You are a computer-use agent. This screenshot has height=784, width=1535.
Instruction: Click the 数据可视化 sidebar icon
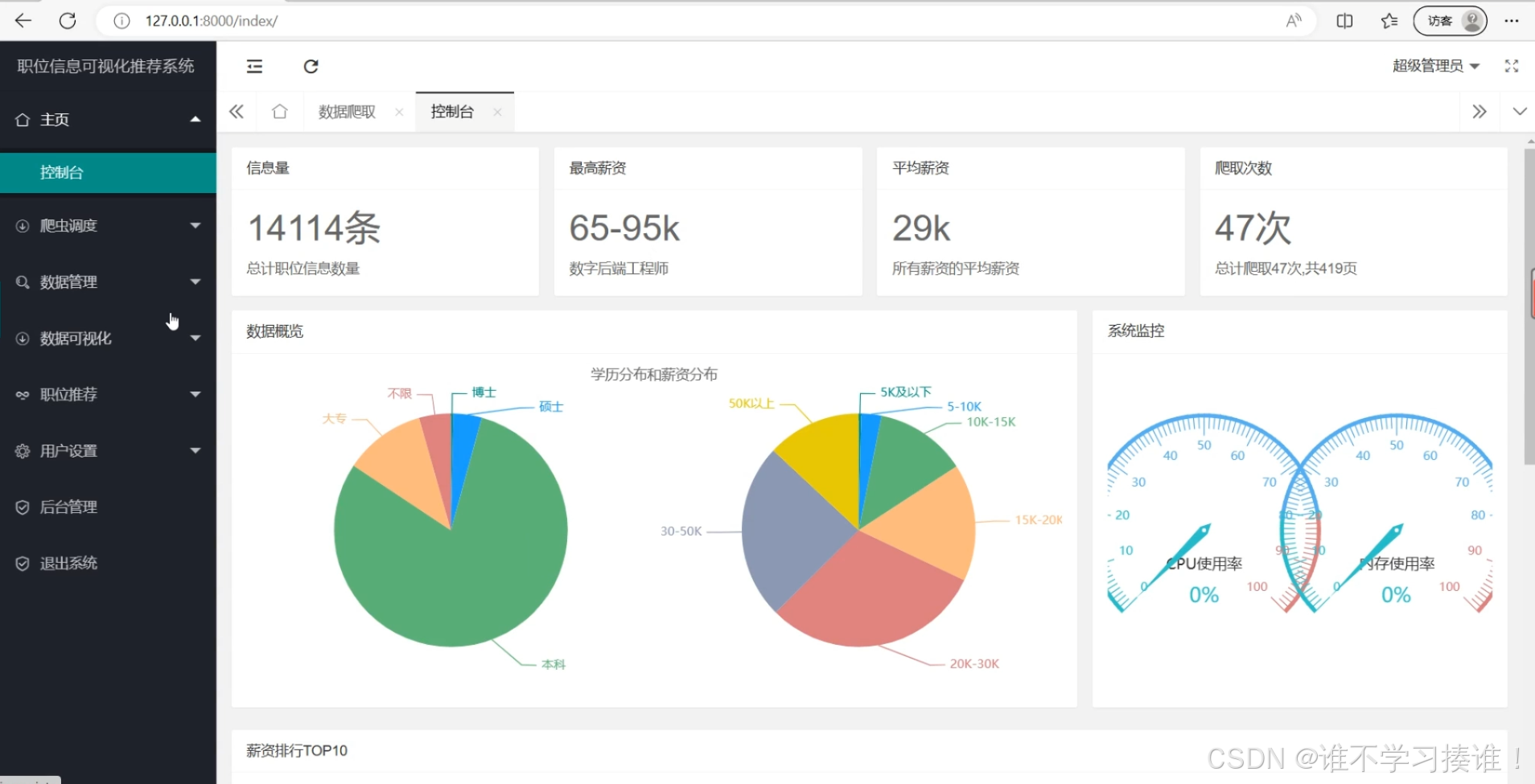(23, 339)
